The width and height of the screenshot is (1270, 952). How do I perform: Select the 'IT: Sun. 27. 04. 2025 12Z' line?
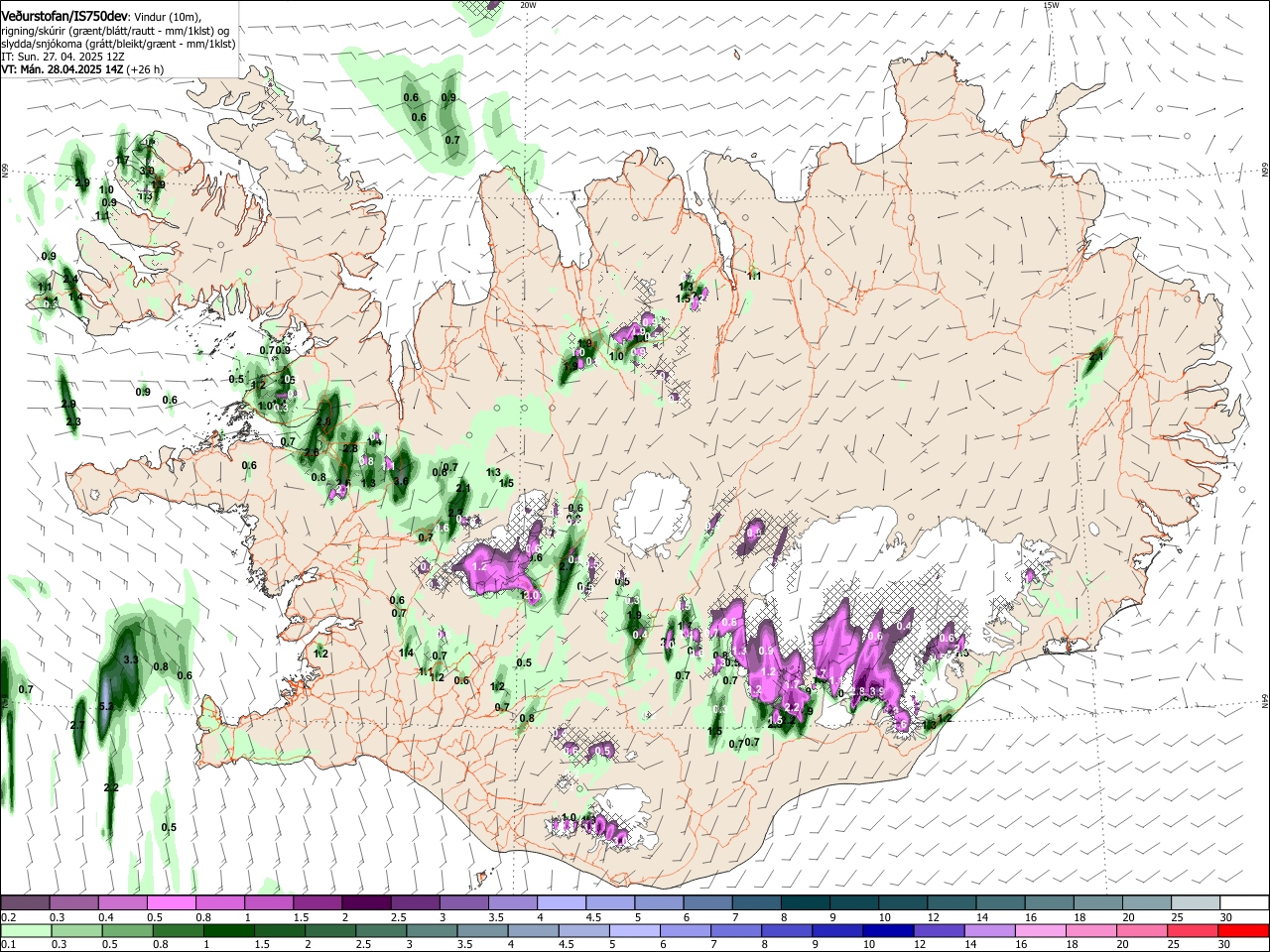click(x=63, y=57)
